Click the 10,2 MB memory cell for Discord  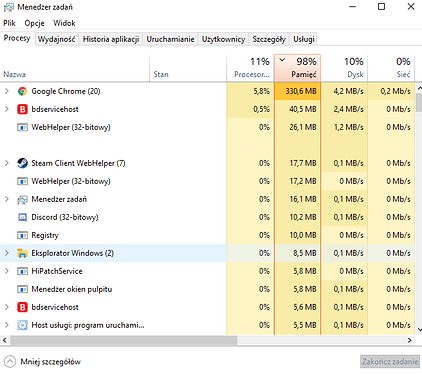(x=297, y=217)
